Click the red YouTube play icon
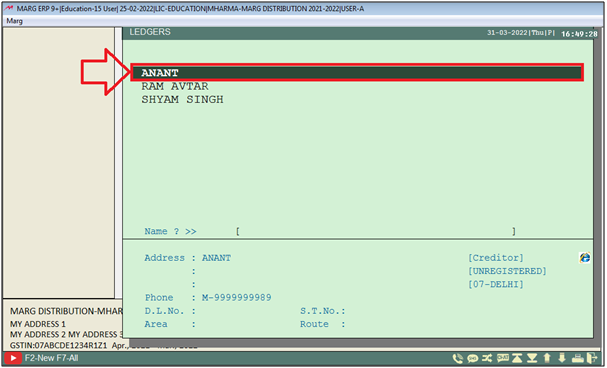The image size is (607, 368). [12, 358]
